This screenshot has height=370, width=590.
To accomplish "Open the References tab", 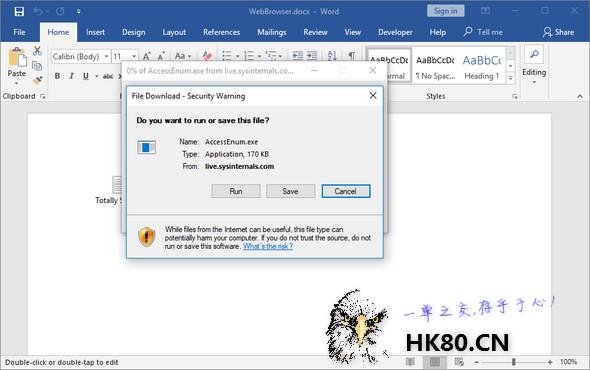I will 222,32.
